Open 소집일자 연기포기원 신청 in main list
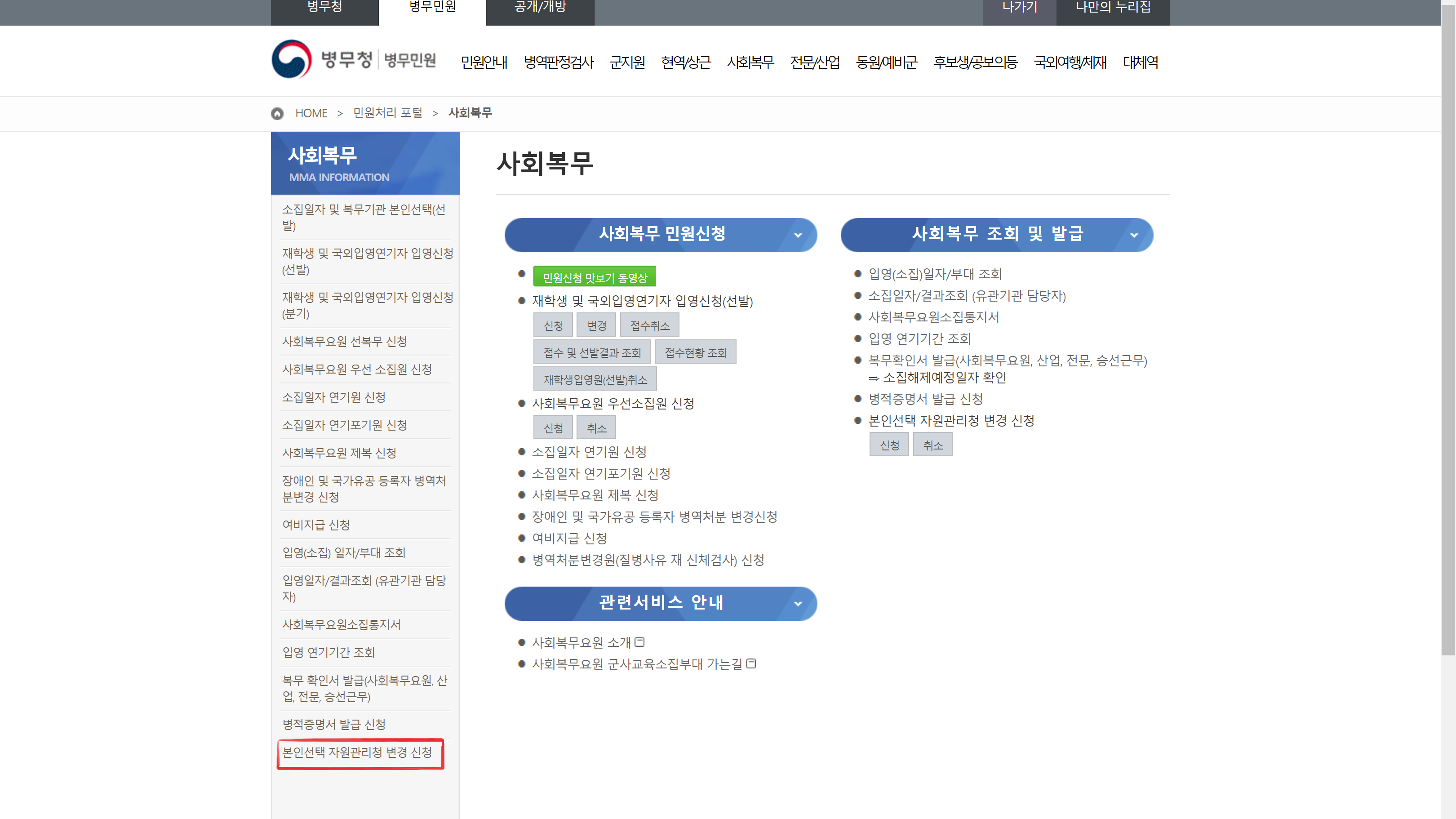 point(601,474)
